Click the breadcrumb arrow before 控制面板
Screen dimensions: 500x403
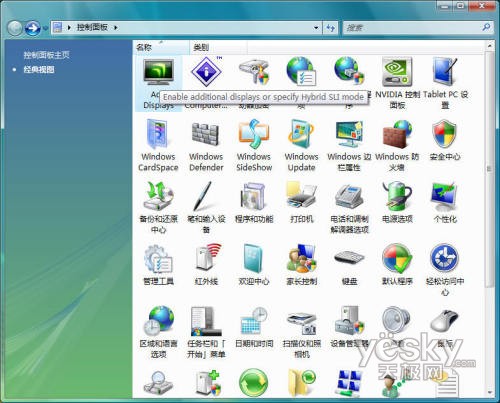click(69, 28)
